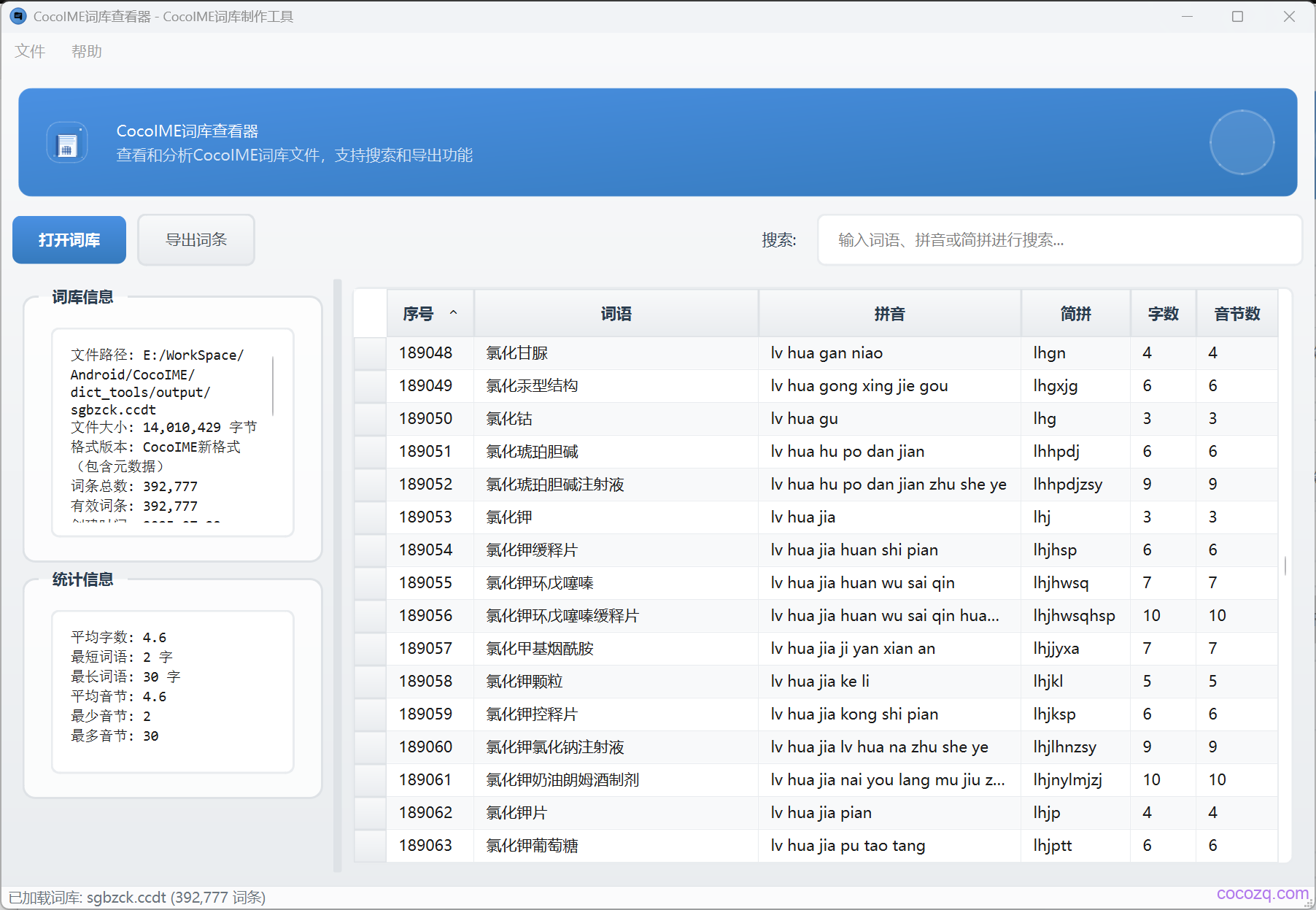The image size is (1316, 910).
Task: Select row header for entry 189053 氯化钾
Action: tap(370, 517)
